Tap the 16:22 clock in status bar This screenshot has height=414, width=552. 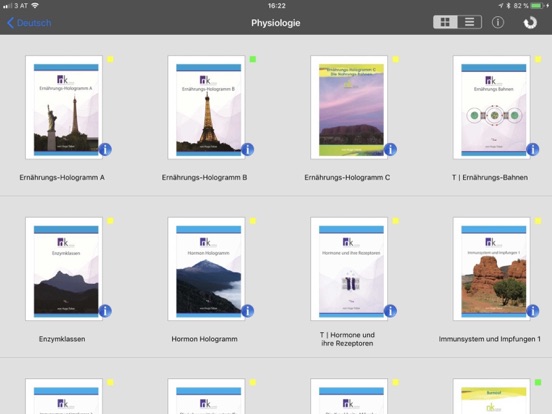276,6
